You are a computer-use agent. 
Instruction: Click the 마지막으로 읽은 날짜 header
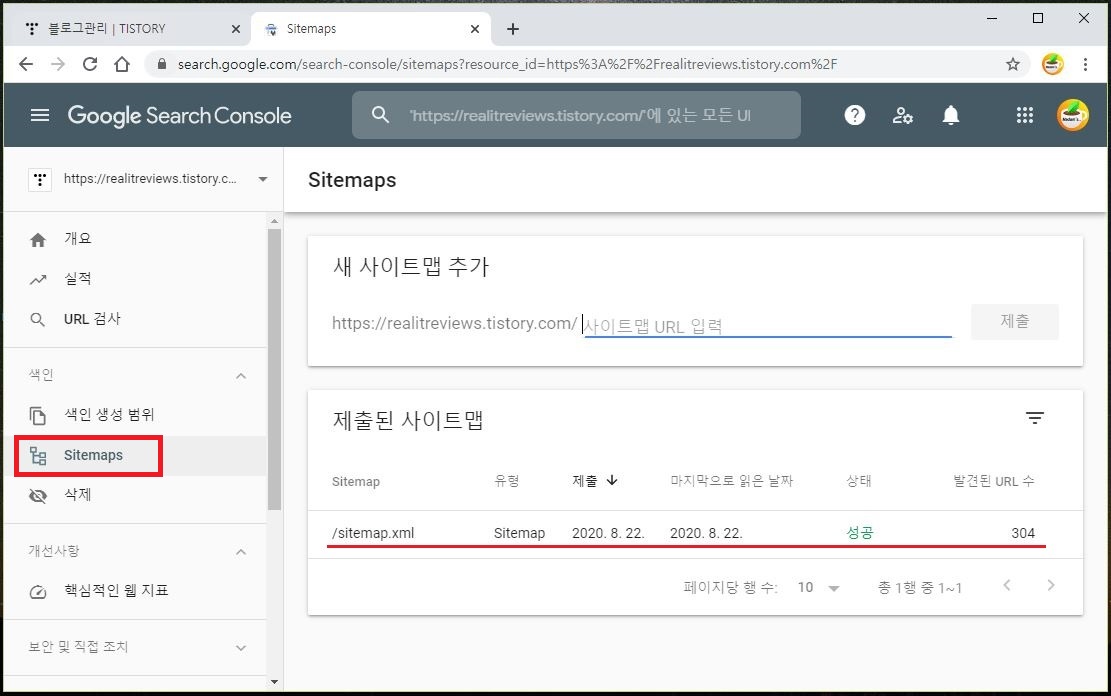(731, 481)
